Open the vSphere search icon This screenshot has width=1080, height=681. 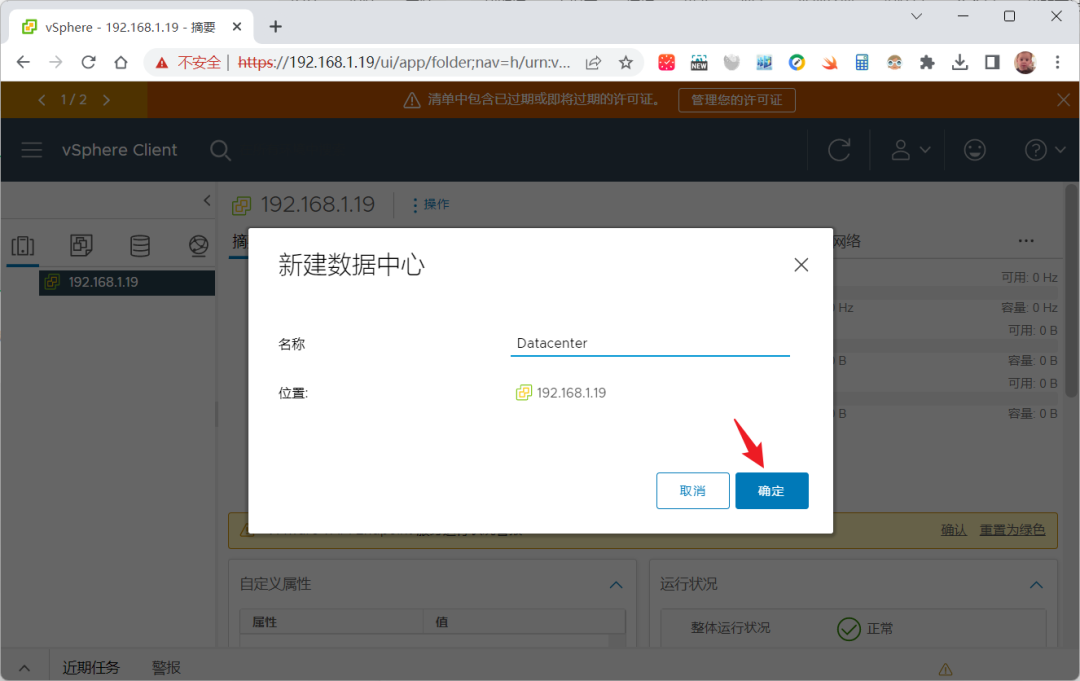pyautogui.click(x=220, y=150)
